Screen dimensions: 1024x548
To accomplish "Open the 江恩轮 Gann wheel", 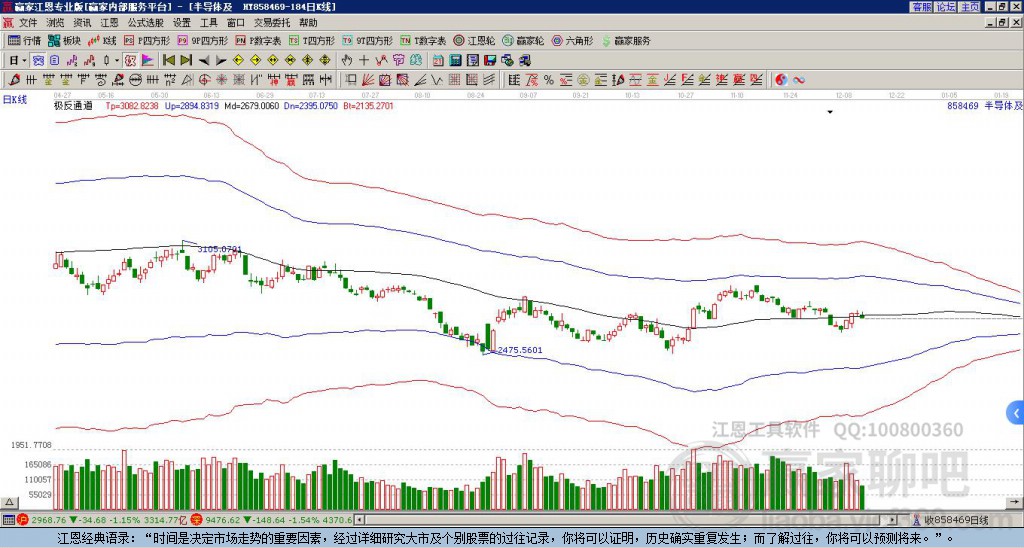I will click(x=474, y=40).
